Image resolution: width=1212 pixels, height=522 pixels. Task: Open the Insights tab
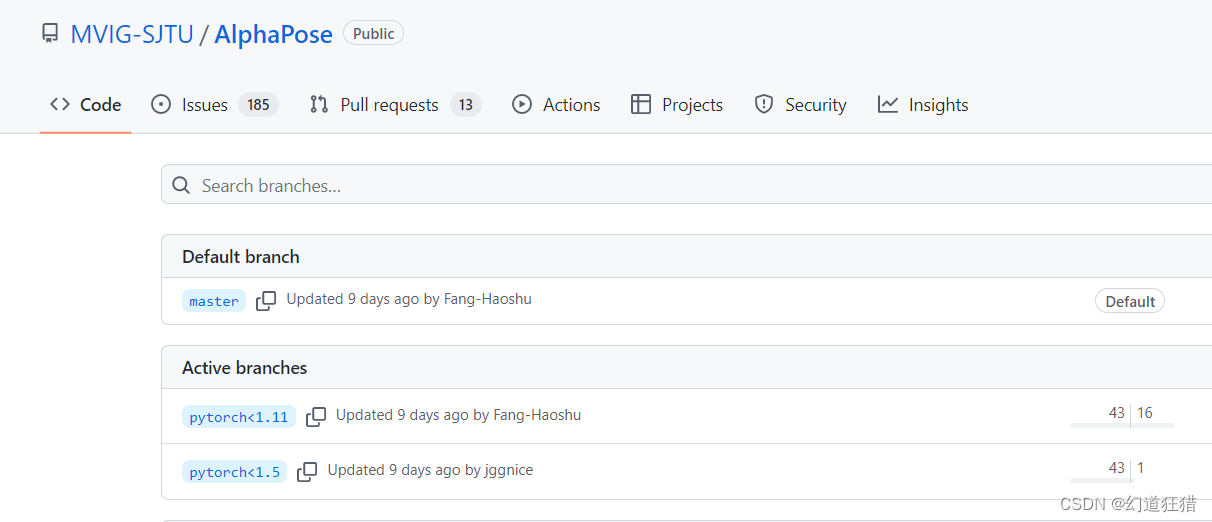point(923,105)
